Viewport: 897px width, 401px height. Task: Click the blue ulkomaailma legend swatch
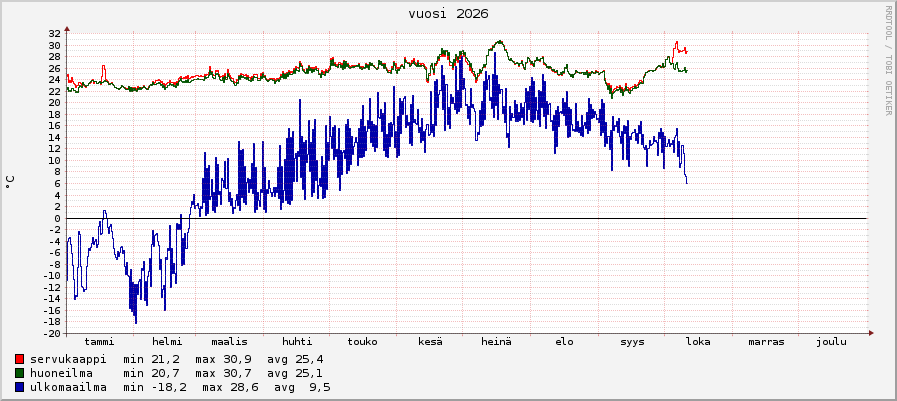pyautogui.click(x=19, y=388)
